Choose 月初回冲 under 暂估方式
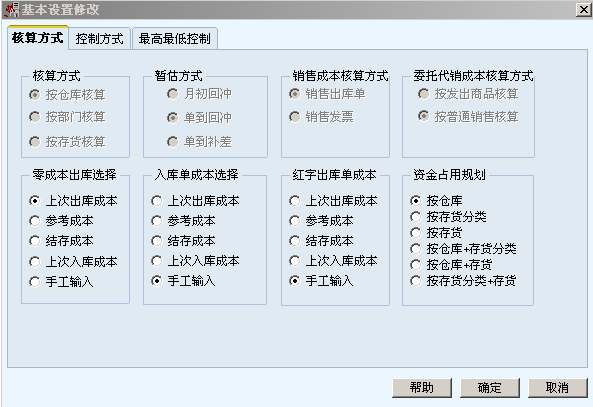The height and width of the screenshot is (407, 593). (x=200, y=93)
